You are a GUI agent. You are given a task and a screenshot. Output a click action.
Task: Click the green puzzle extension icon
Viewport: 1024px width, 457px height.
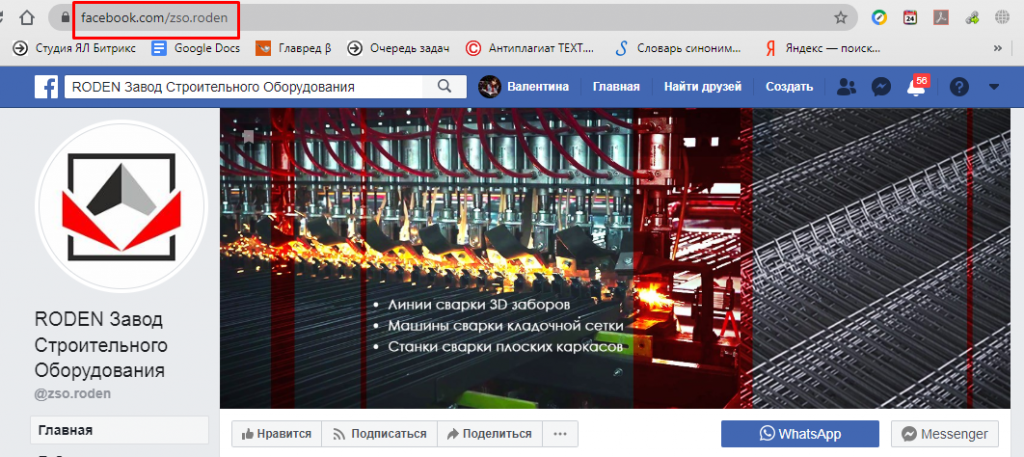tap(972, 18)
